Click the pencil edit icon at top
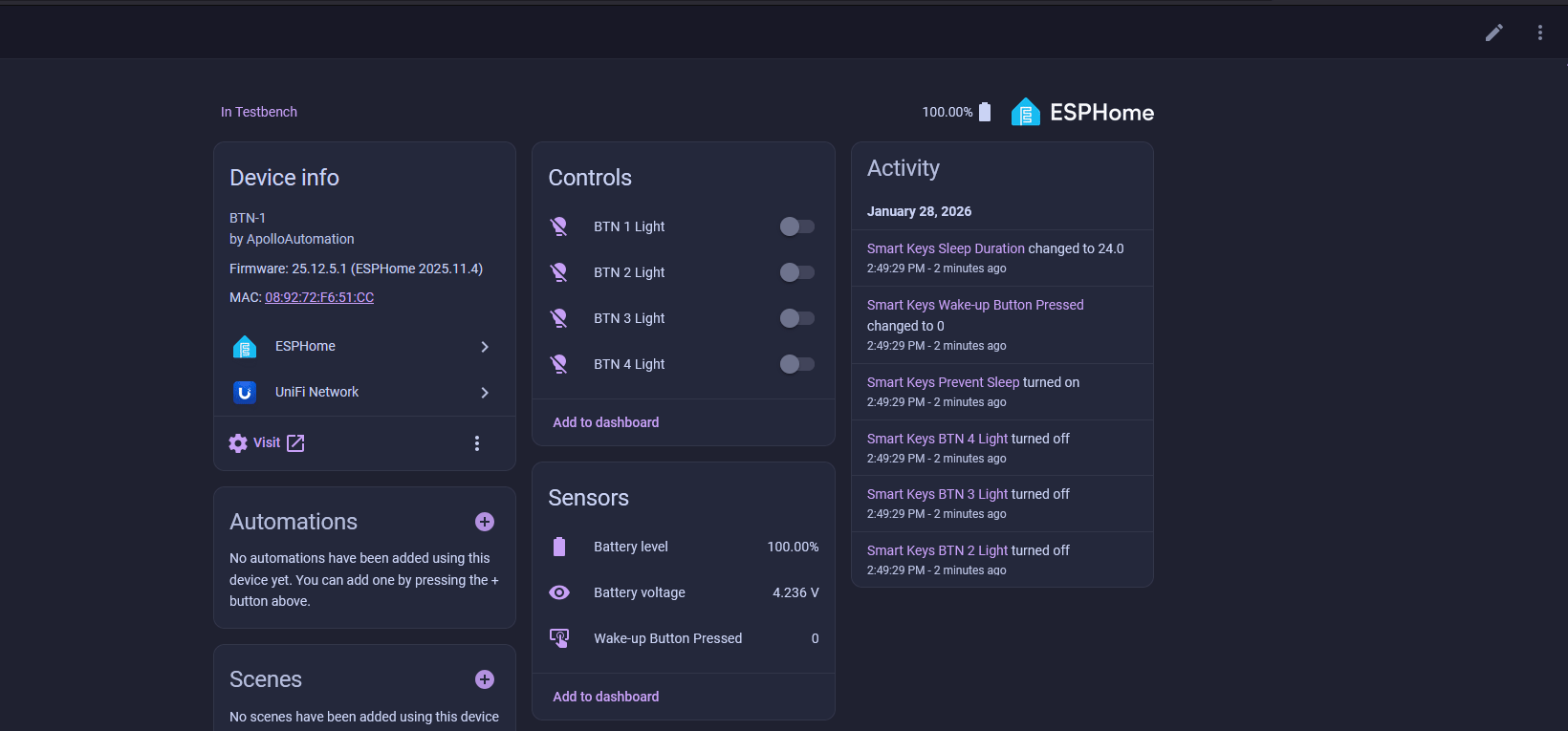This screenshot has width=1568, height=731. (1493, 32)
